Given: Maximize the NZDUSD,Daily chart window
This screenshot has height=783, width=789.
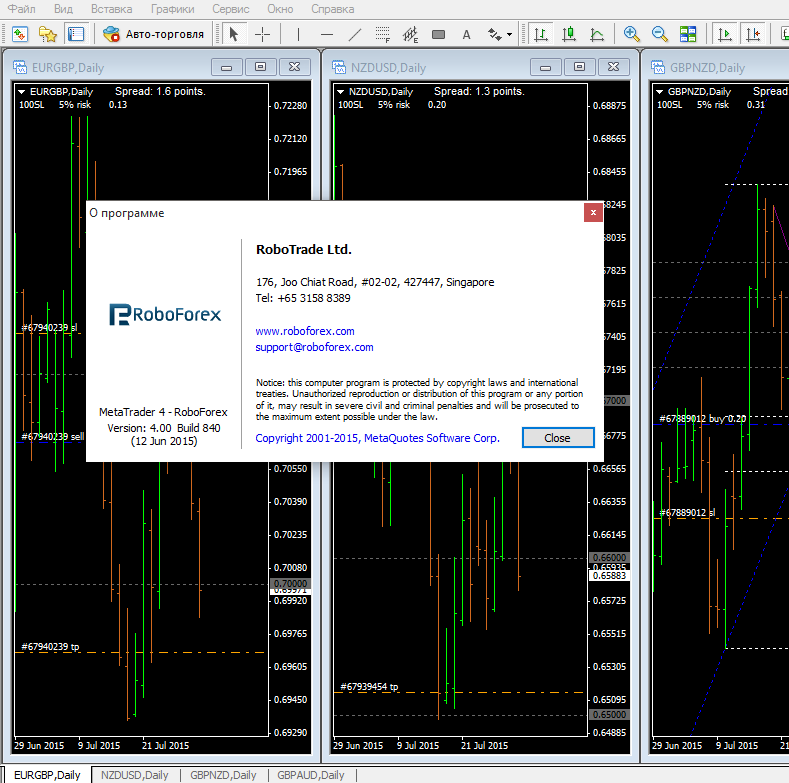Looking at the screenshot, I should tap(580, 67).
